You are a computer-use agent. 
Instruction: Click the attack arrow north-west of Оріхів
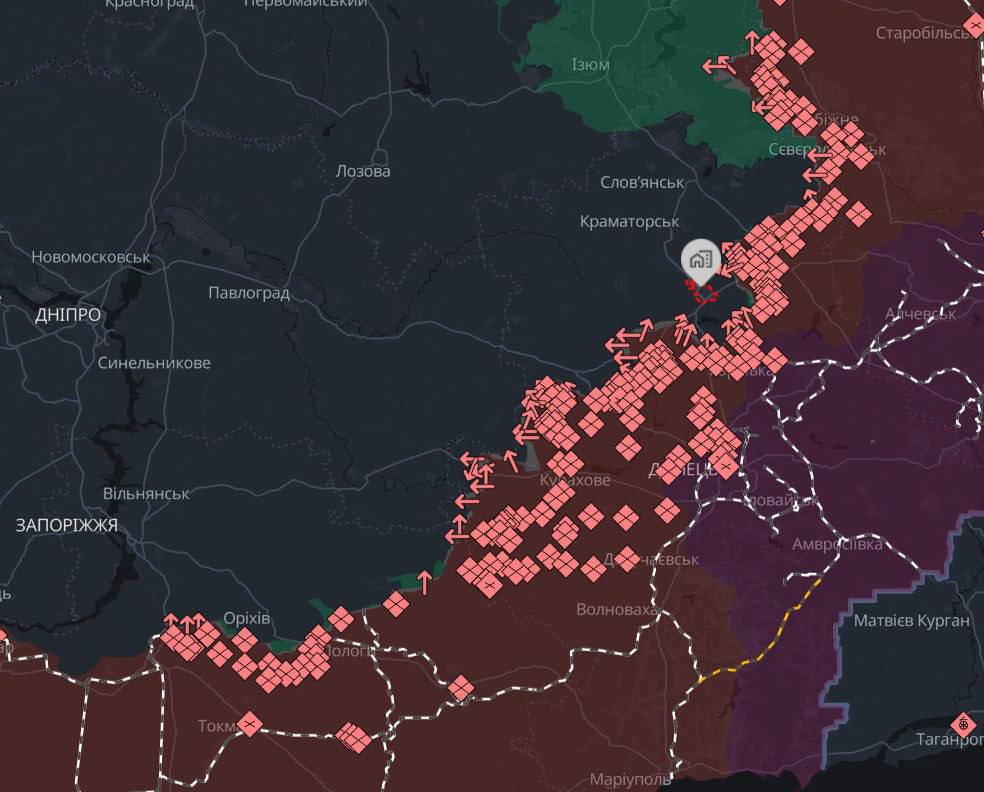tap(171, 621)
